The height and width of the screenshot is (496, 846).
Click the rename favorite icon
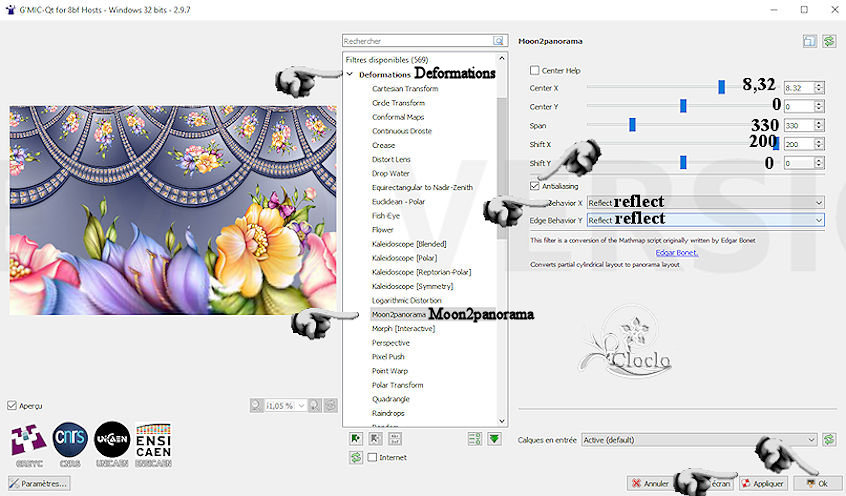click(x=395, y=438)
